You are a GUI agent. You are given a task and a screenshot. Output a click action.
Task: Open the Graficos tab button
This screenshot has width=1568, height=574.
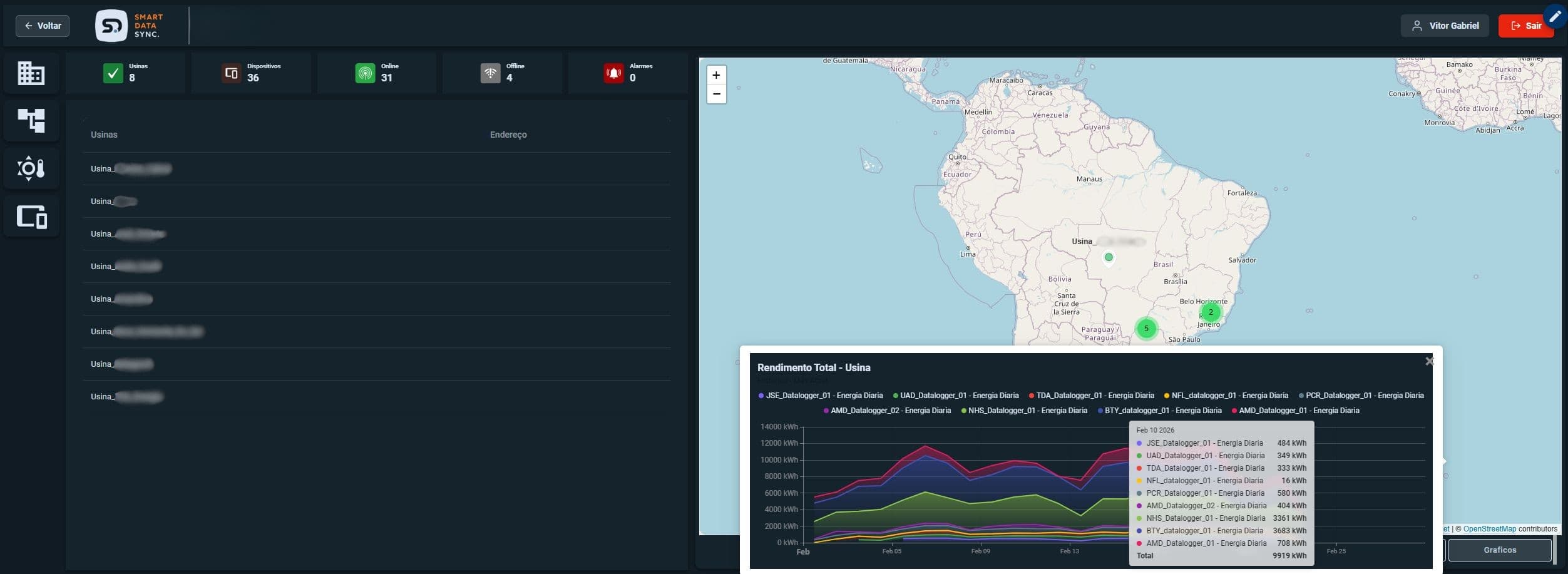coord(1499,550)
